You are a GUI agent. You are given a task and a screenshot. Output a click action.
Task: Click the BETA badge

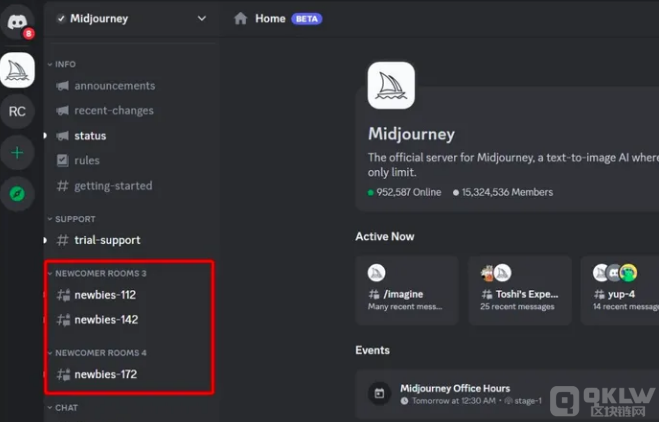(x=307, y=19)
